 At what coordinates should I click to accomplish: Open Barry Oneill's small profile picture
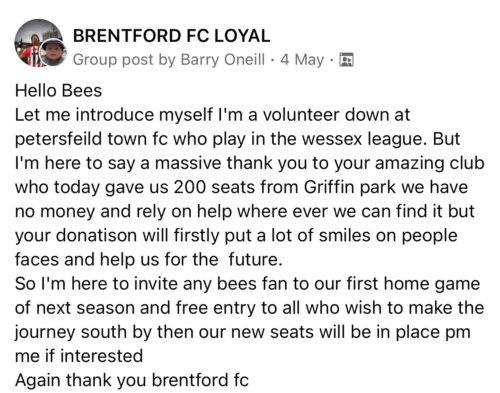[x=53, y=52]
